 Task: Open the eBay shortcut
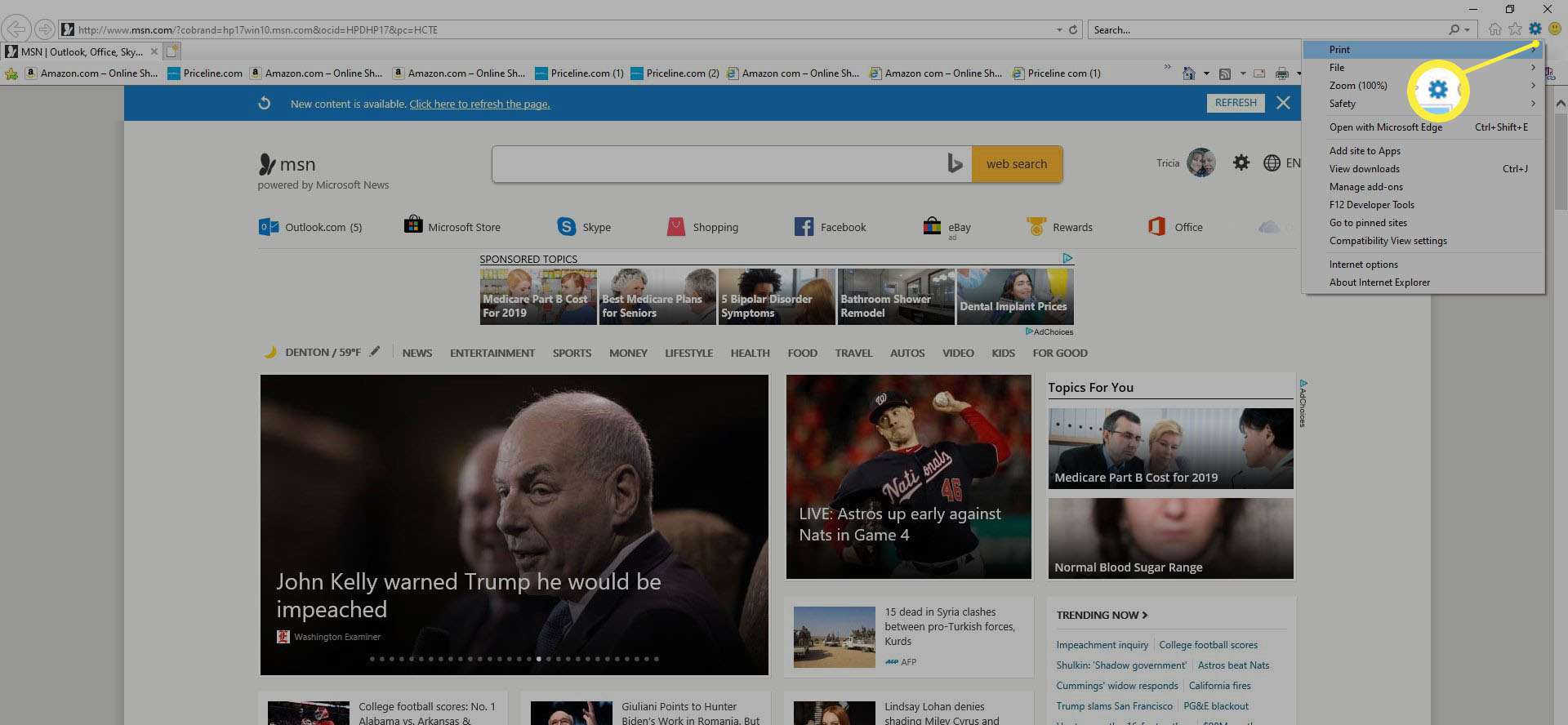pyautogui.click(x=947, y=227)
